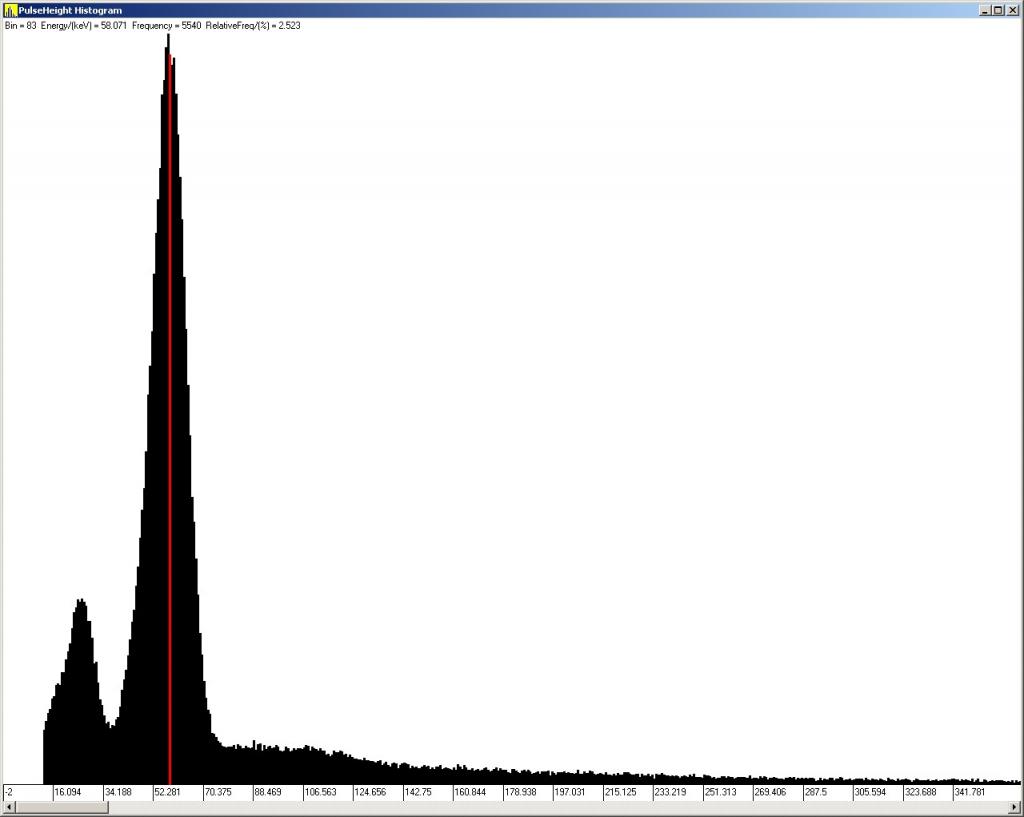Viewport: 1024px width, 817px height.
Task: Click the -2 axis label at far left
Action: point(9,792)
